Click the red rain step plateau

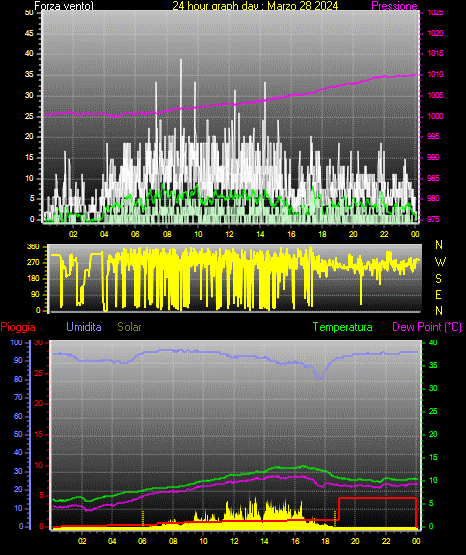pos(377,498)
